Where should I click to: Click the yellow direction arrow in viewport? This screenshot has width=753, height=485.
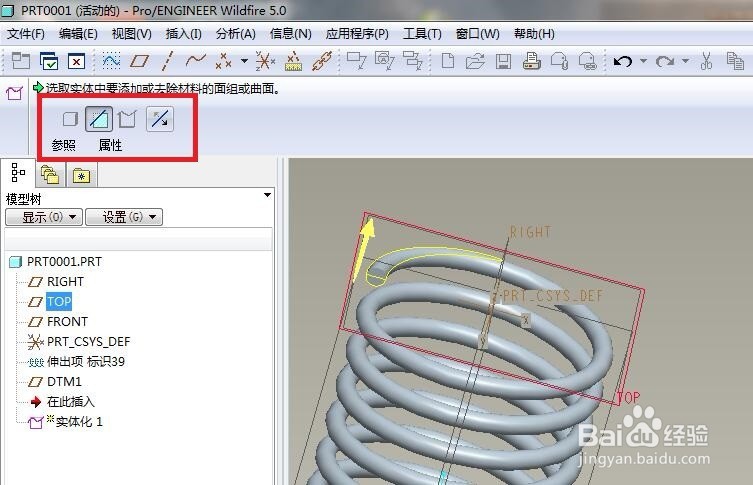[x=364, y=249]
